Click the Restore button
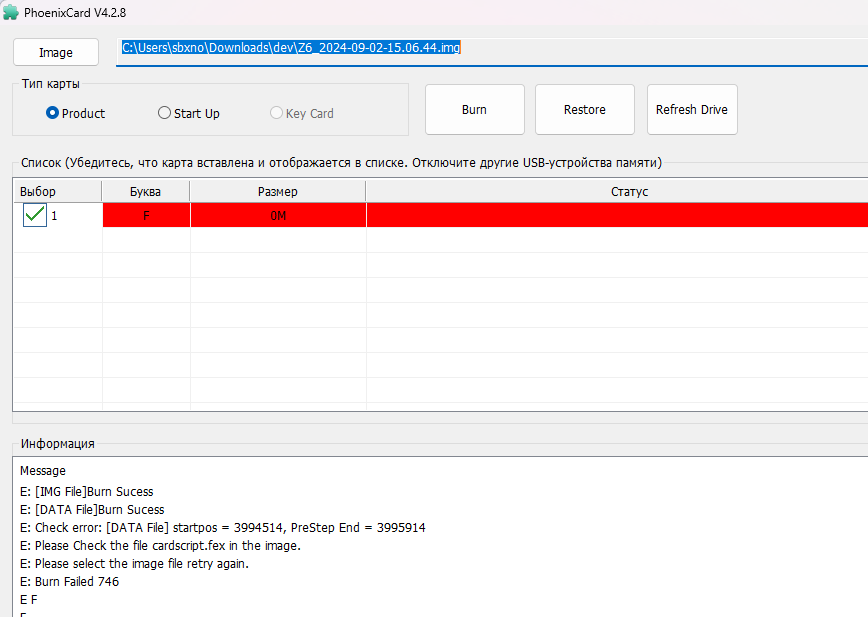 (584, 110)
